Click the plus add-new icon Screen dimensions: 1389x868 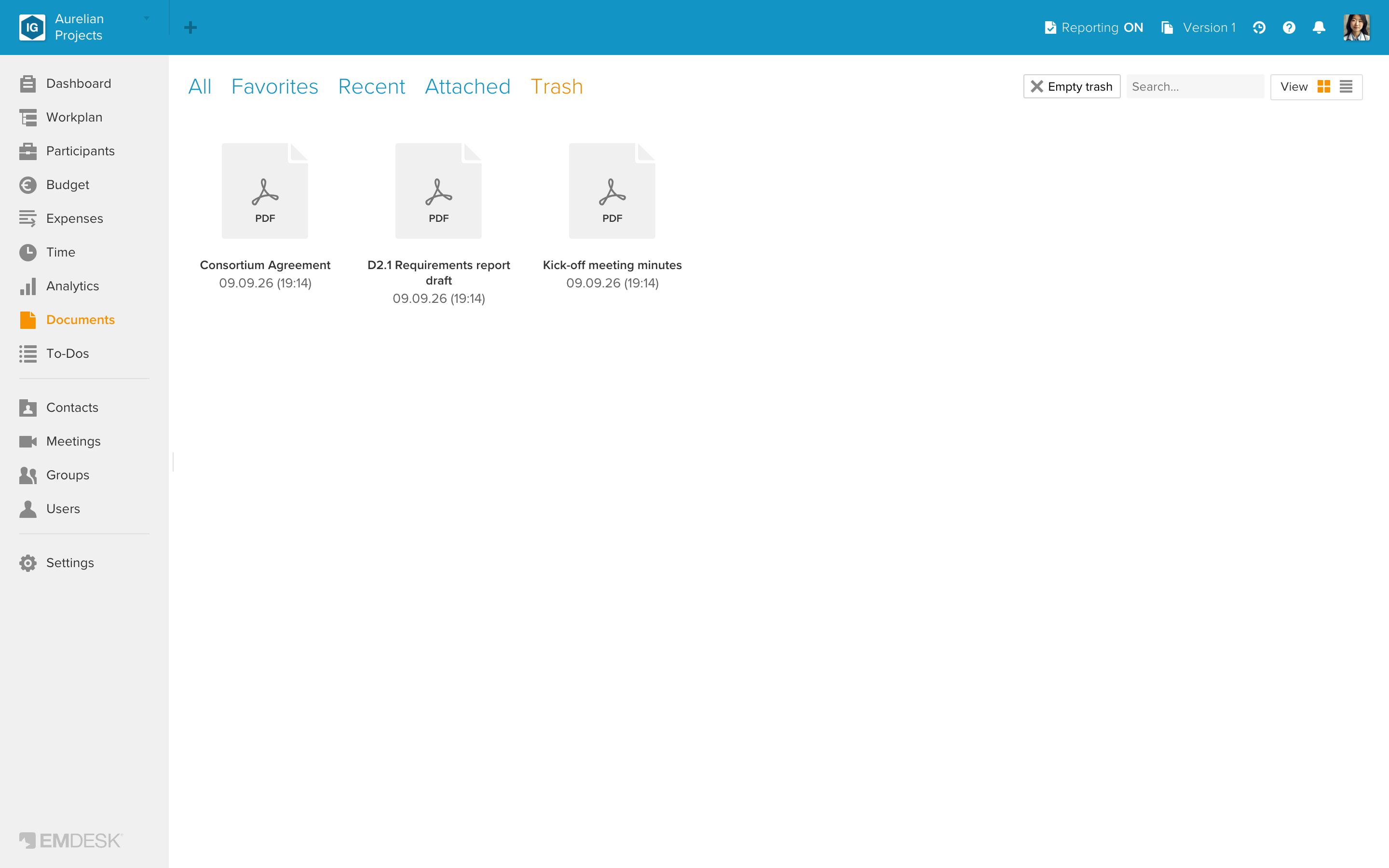point(191,27)
